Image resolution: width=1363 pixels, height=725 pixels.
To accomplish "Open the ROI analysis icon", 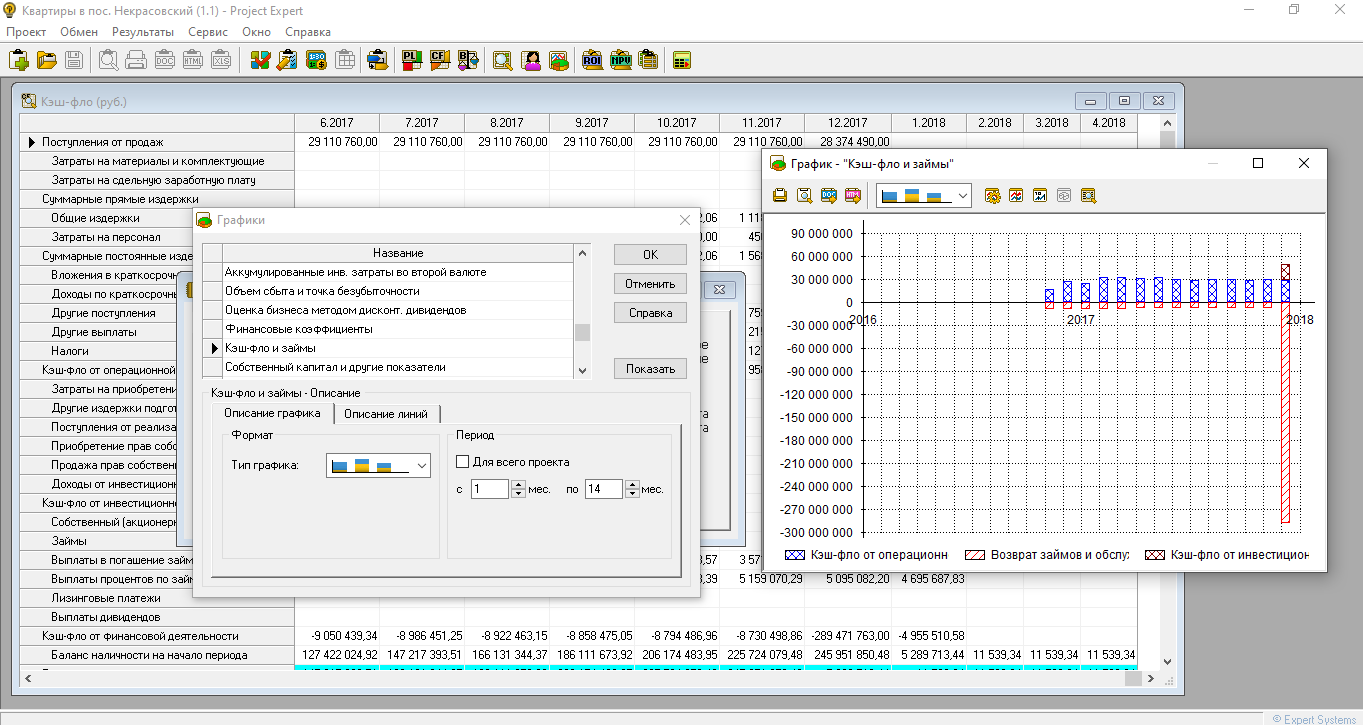I will 593,60.
